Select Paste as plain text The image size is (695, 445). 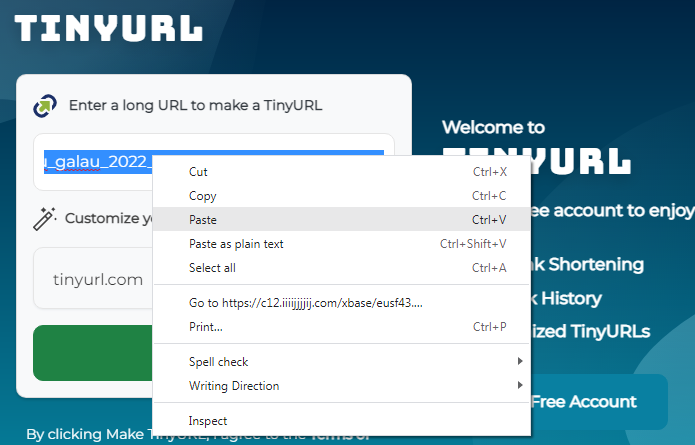342,244
